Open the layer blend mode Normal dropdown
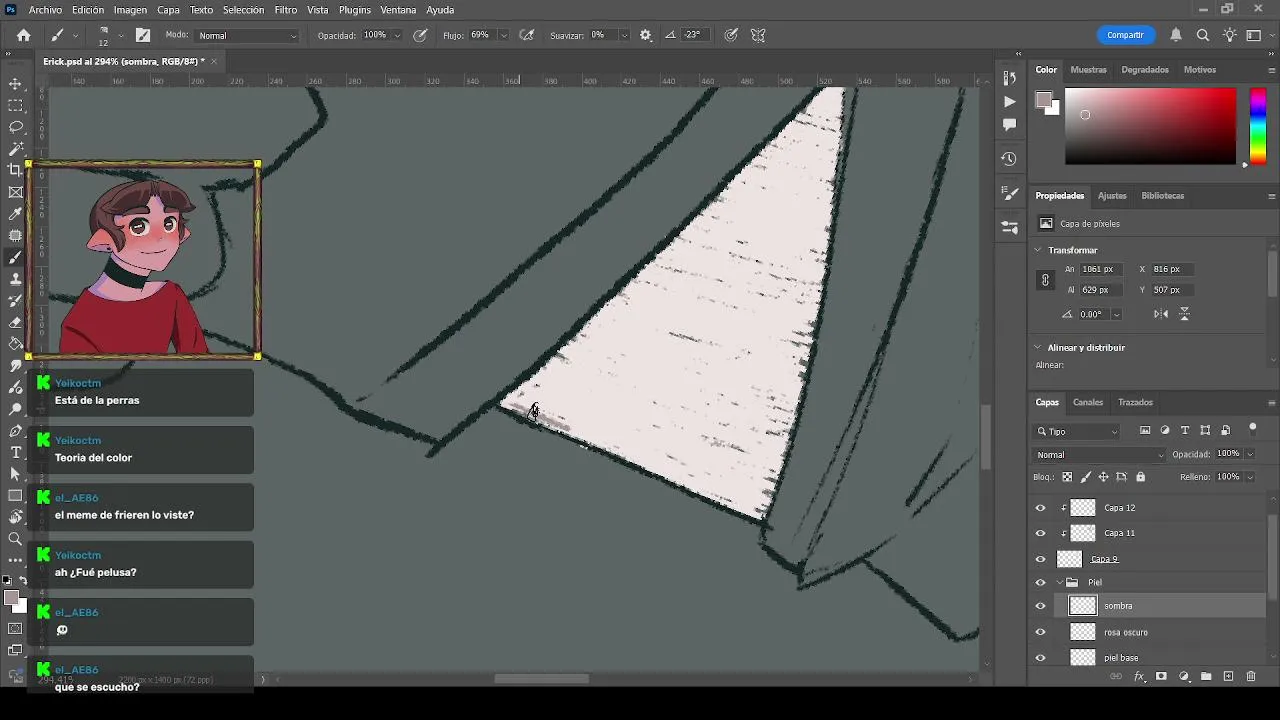Viewport: 1280px width, 720px height. point(1099,455)
